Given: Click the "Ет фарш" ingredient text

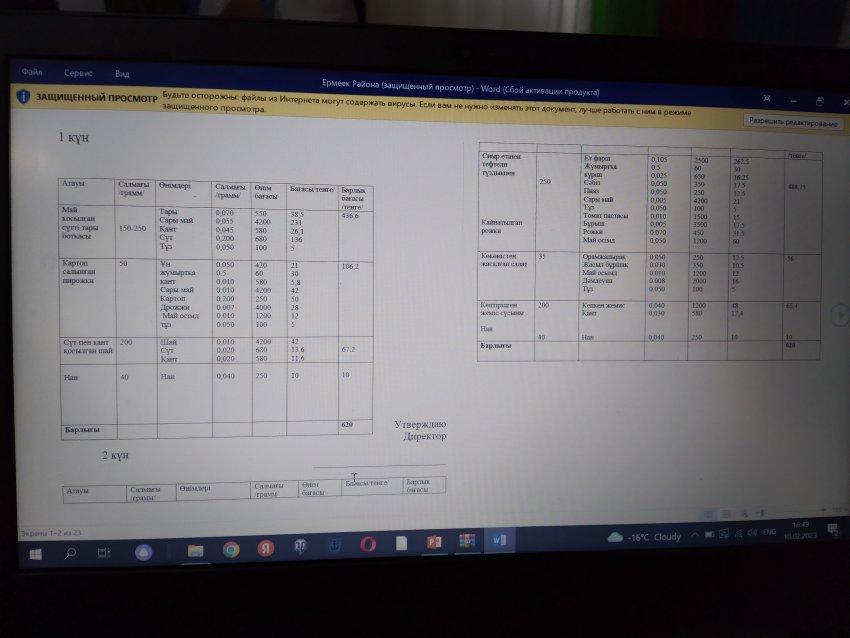Looking at the screenshot, I should point(597,158).
